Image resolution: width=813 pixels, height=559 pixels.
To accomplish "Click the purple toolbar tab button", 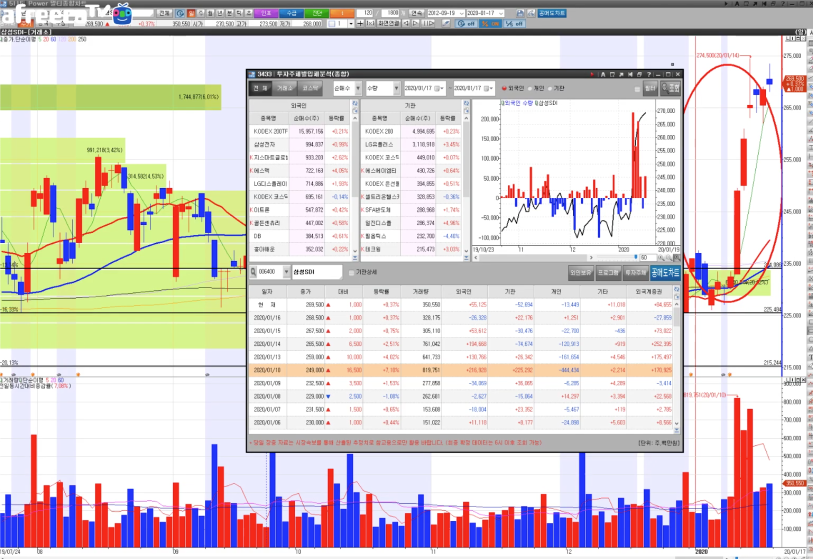I will click(x=266, y=13).
